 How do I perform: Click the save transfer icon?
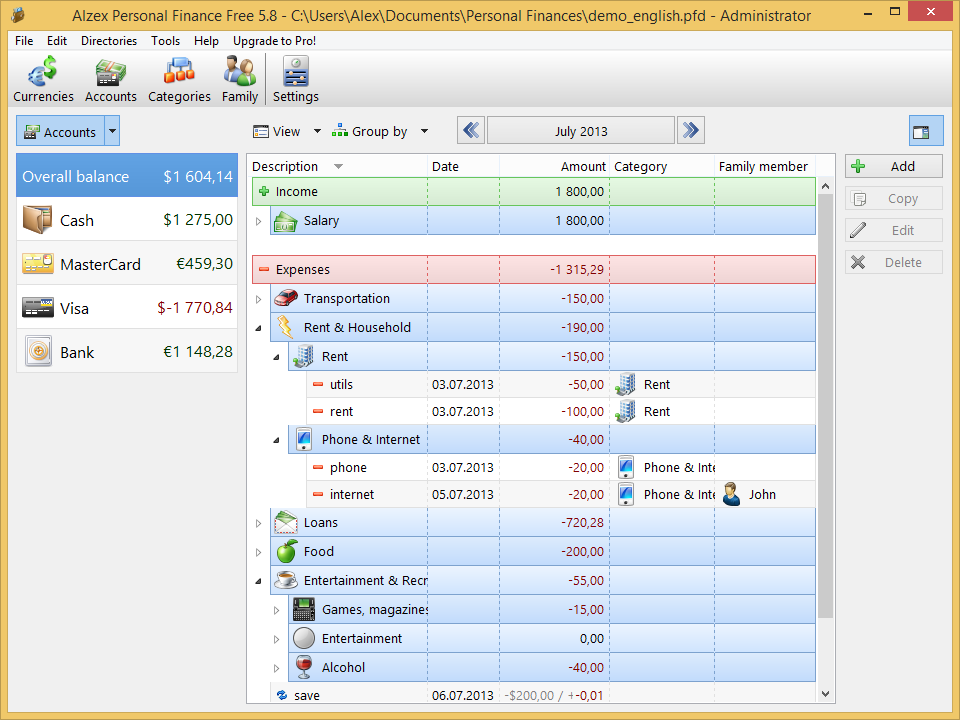(x=282, y=695)
